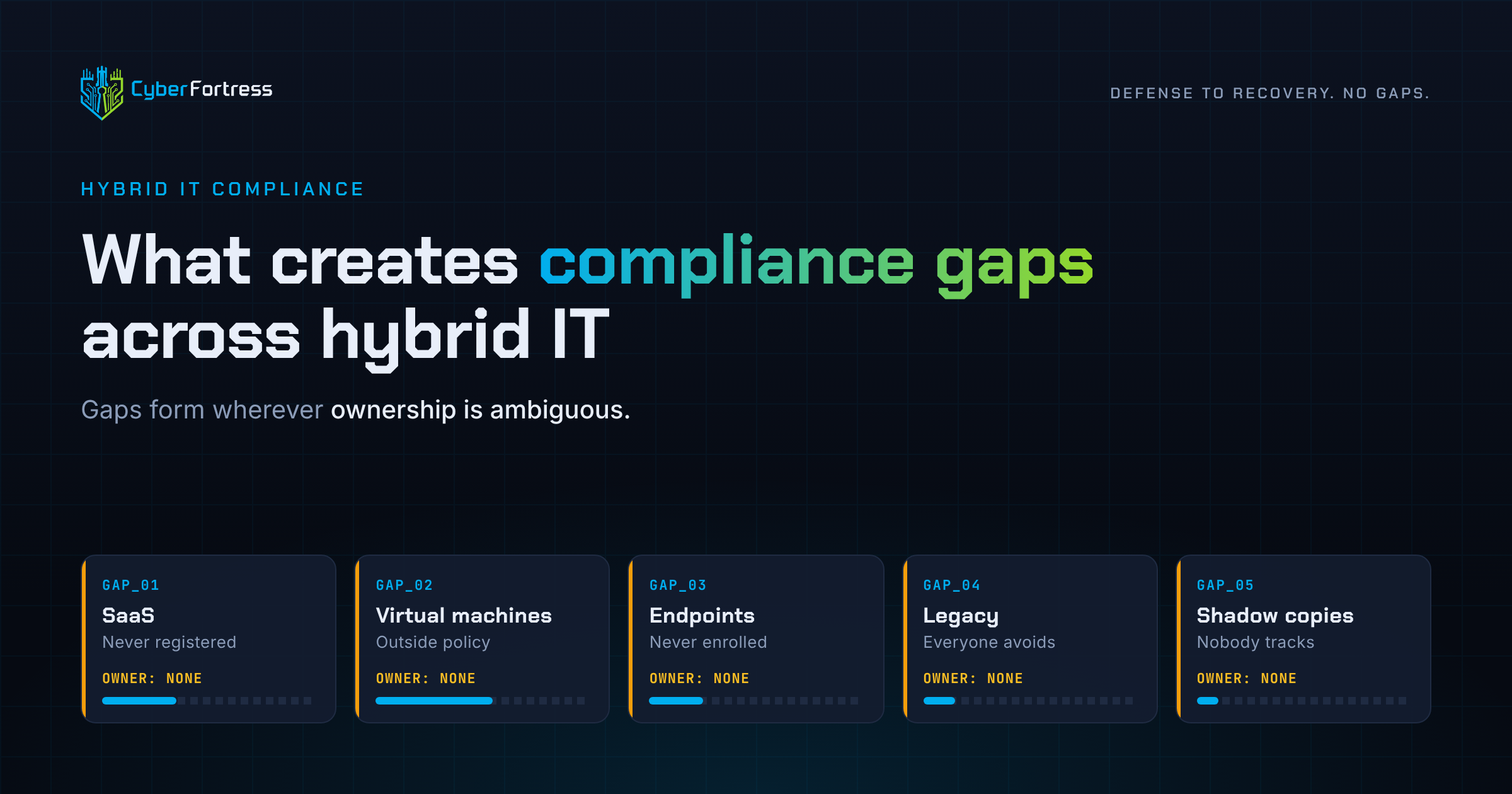Click the Endpoints card title

[x=702, y=615]
